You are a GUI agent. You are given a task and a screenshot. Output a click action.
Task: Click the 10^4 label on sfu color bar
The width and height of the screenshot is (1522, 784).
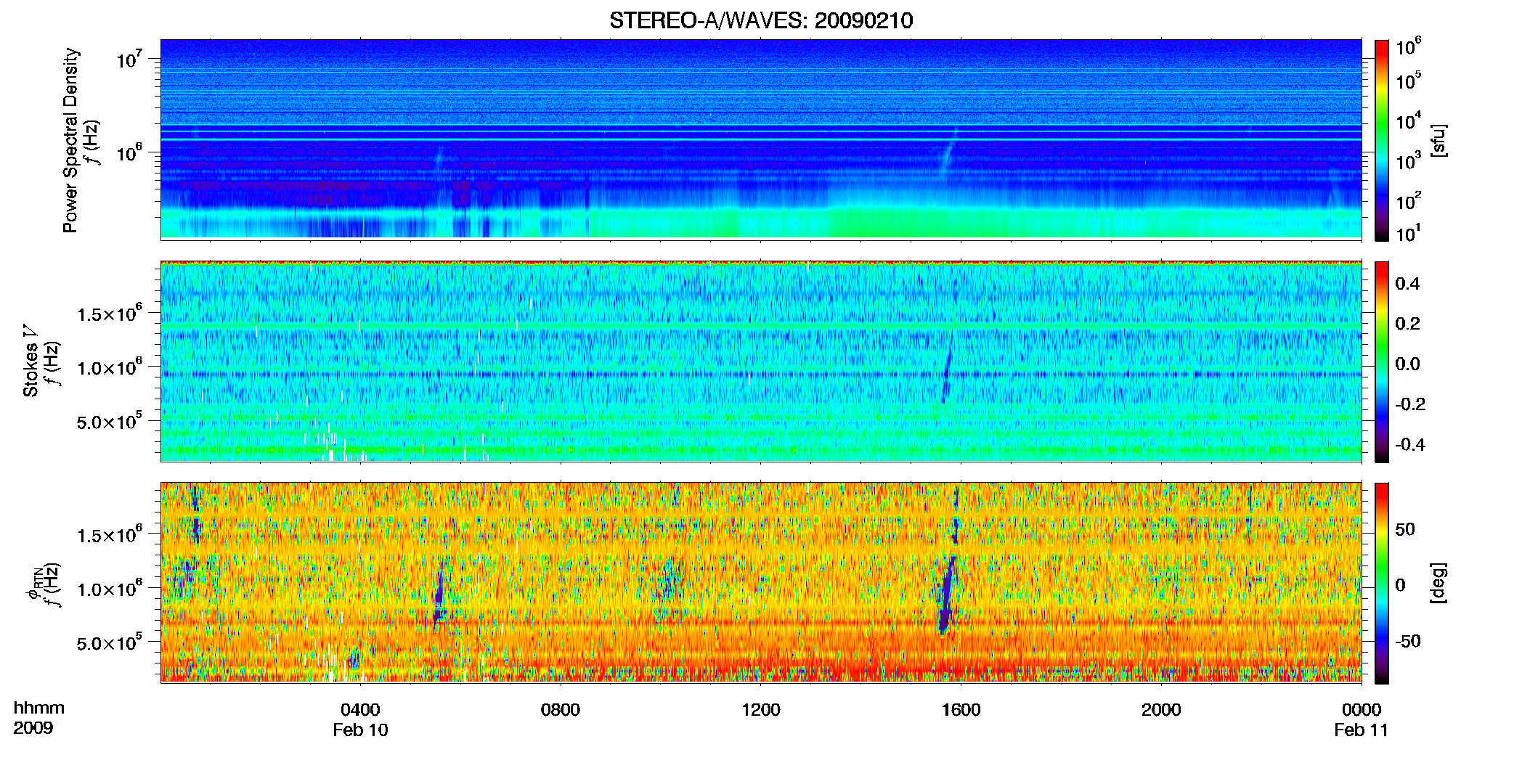[1408, 121]
